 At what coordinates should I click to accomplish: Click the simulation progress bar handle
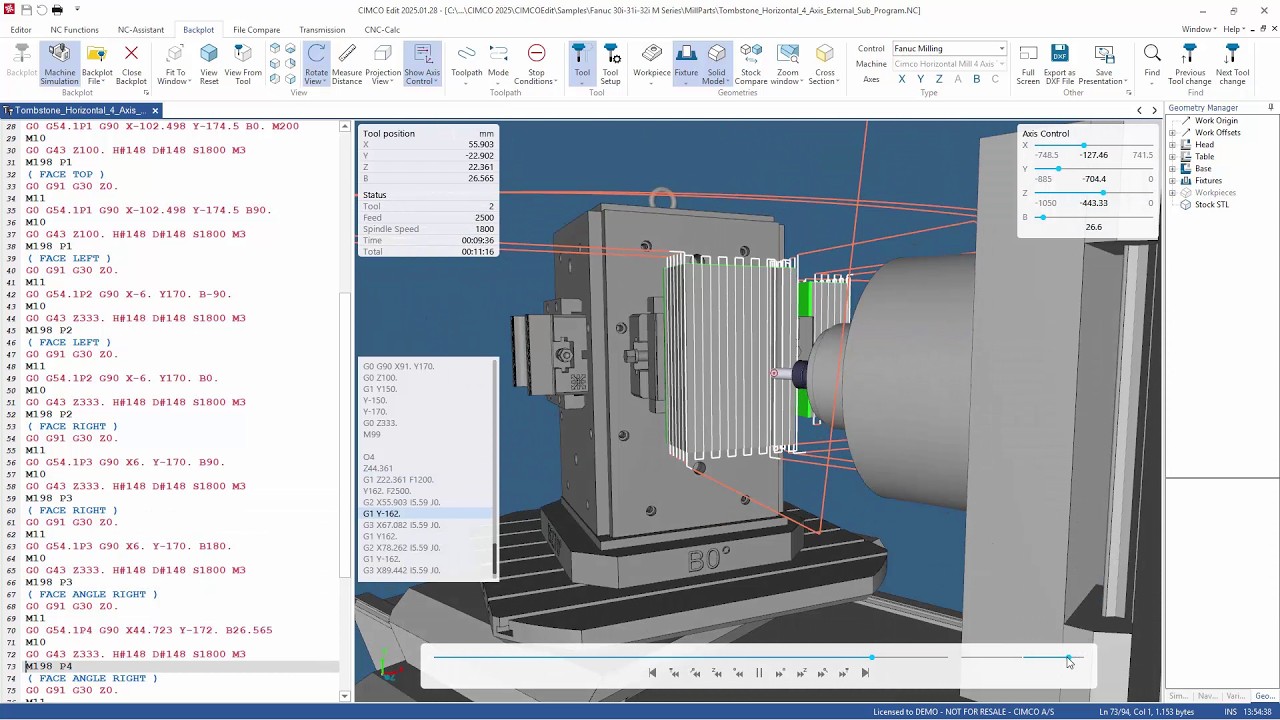(872, 657)
